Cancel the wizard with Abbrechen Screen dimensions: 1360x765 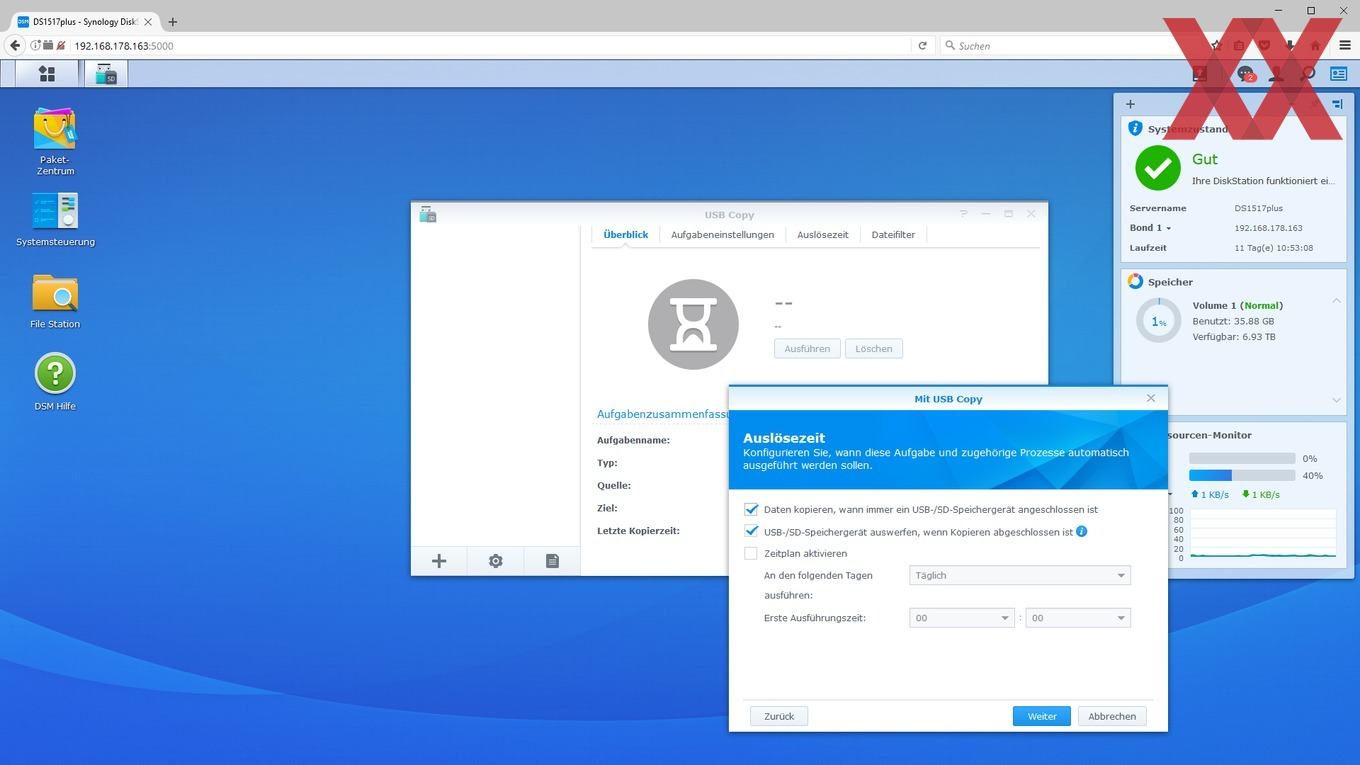[1112, 716]
